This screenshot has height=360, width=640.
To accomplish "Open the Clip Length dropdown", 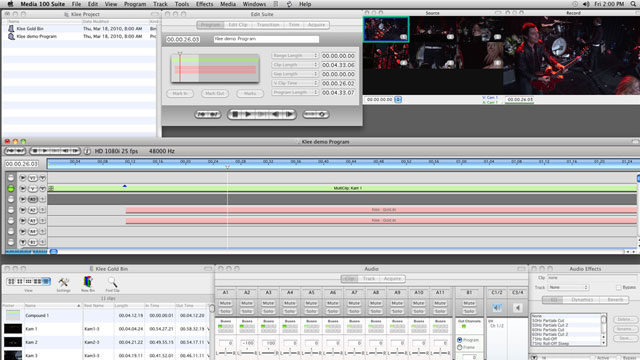I will click(x=295, y=65).
